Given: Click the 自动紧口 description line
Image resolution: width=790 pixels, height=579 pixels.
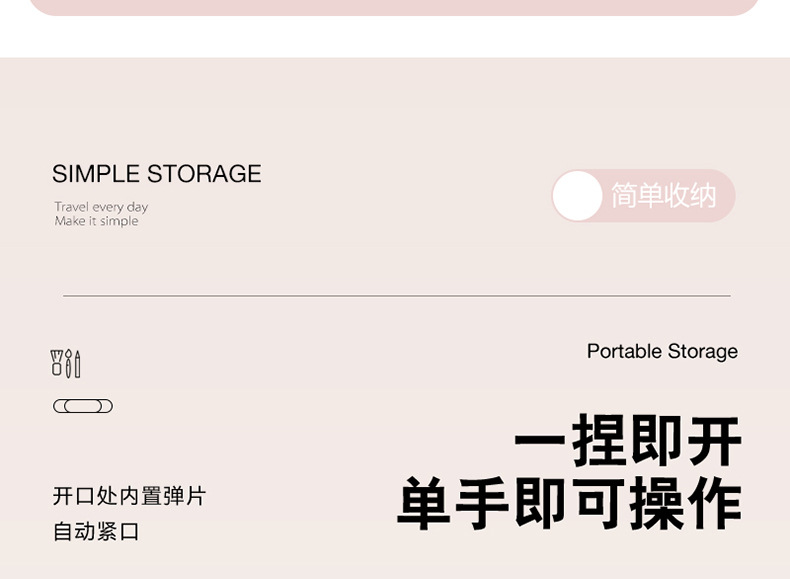Looking at the screenshot, I should (96, 531).
